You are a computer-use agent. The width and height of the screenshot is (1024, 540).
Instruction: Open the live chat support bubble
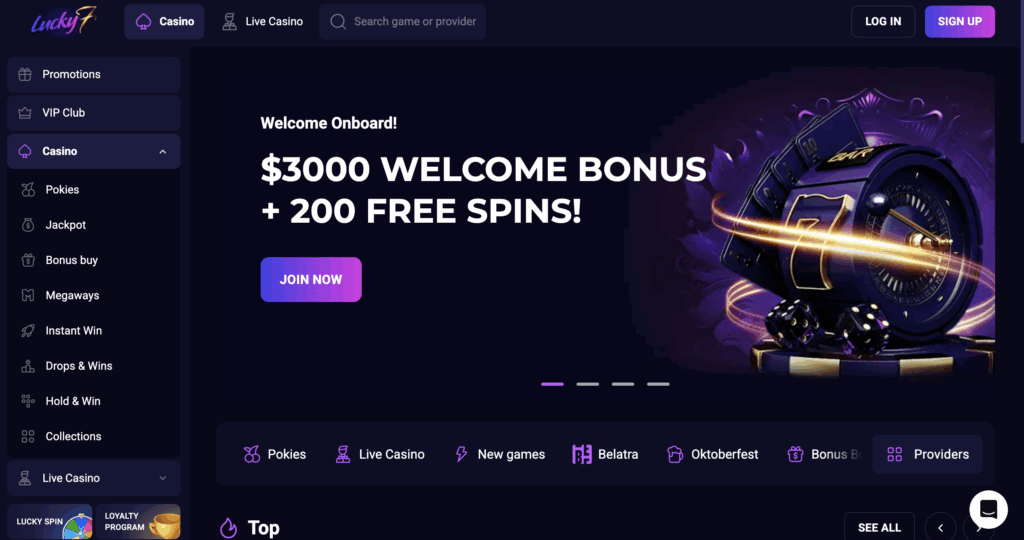point(988,509)
